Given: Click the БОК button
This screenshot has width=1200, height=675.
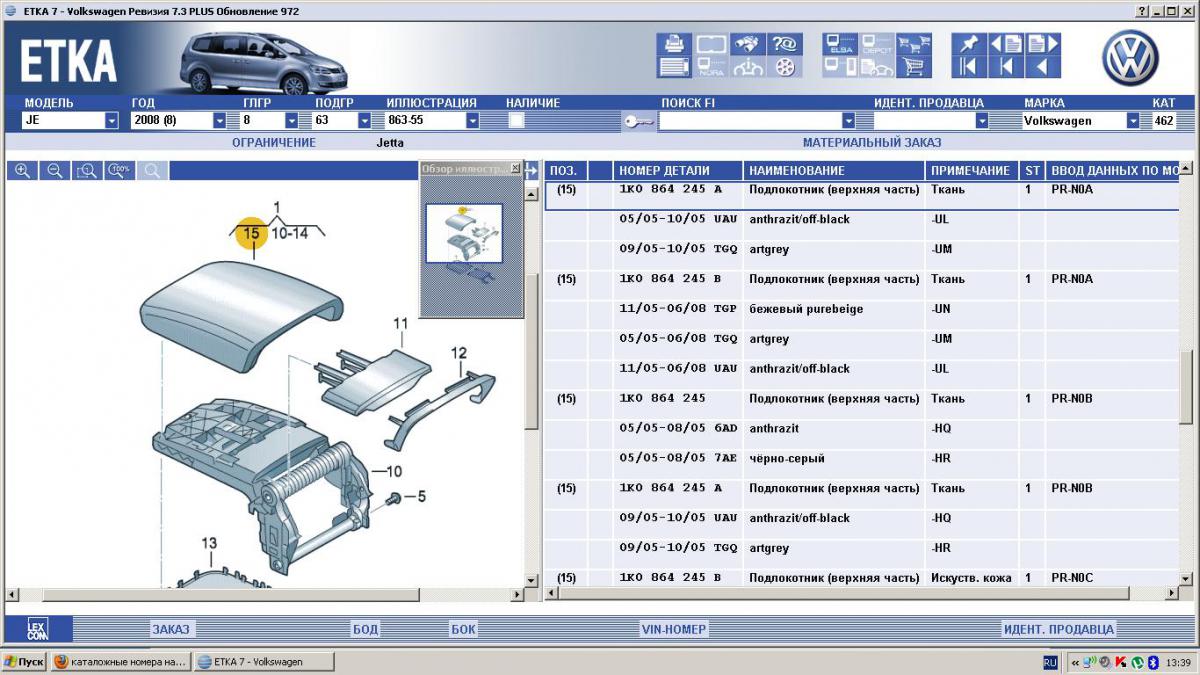Looking at the screenshot, I should tap(463, 629).
